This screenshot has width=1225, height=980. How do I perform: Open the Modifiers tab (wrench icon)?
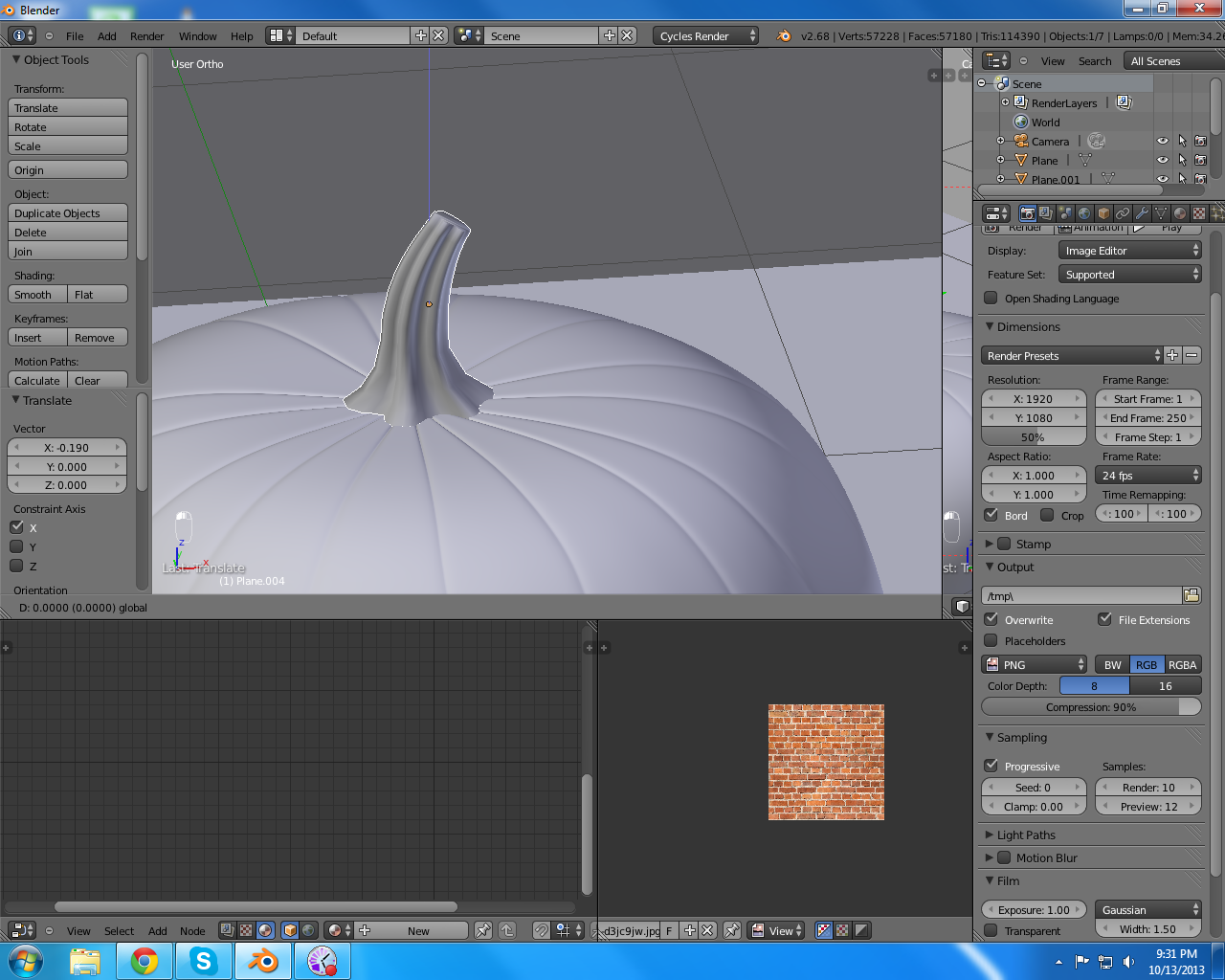tap(1142, 213)
